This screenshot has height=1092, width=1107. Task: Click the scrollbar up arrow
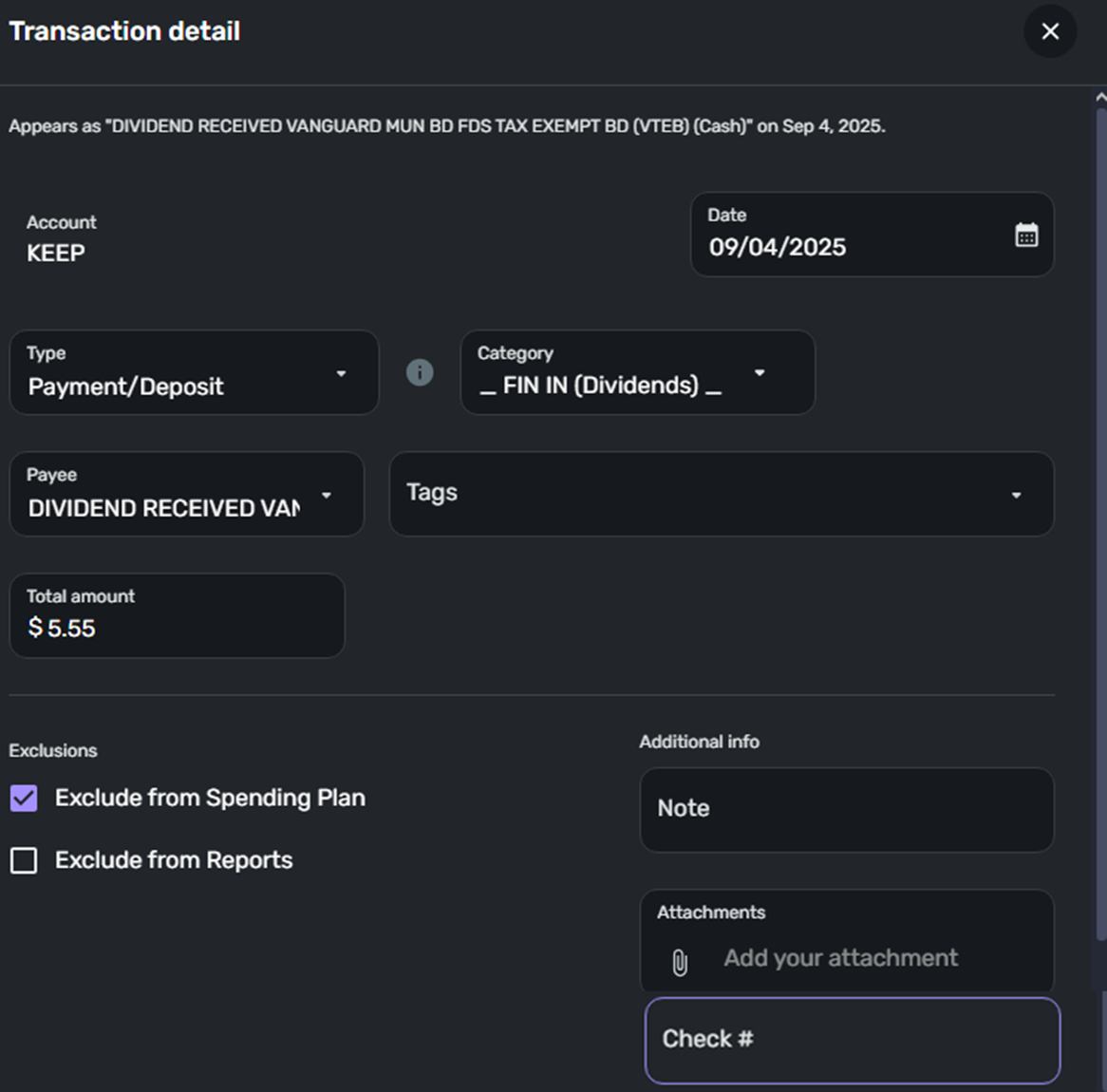point(1100,97)
